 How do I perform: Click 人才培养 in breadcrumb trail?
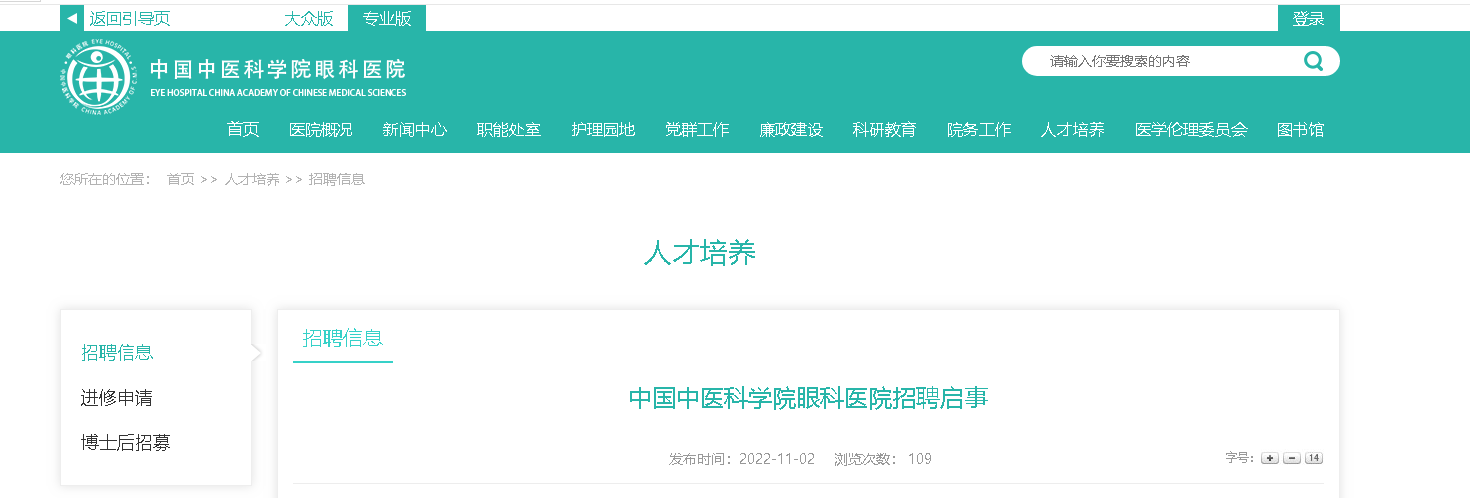pos(252,179)
